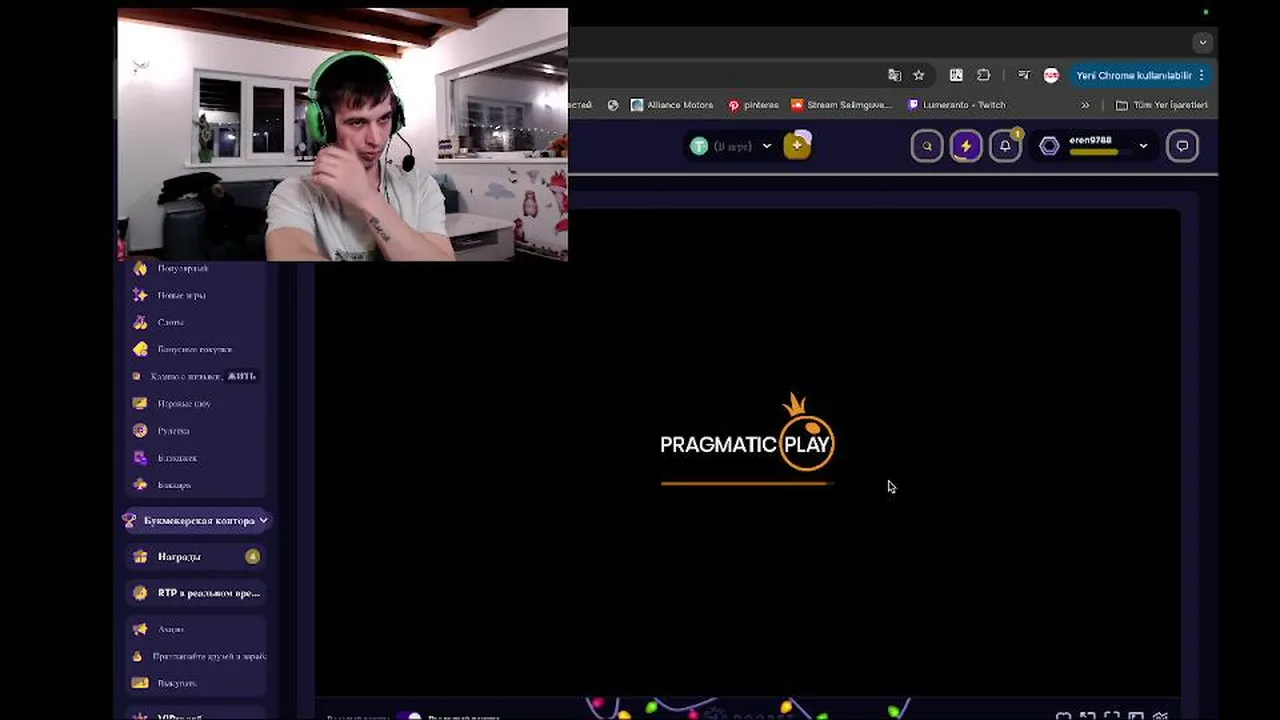Click the translate page icon in address bar
The height and width of the screenshot is (720, 1280).
[x=894, y=75]
